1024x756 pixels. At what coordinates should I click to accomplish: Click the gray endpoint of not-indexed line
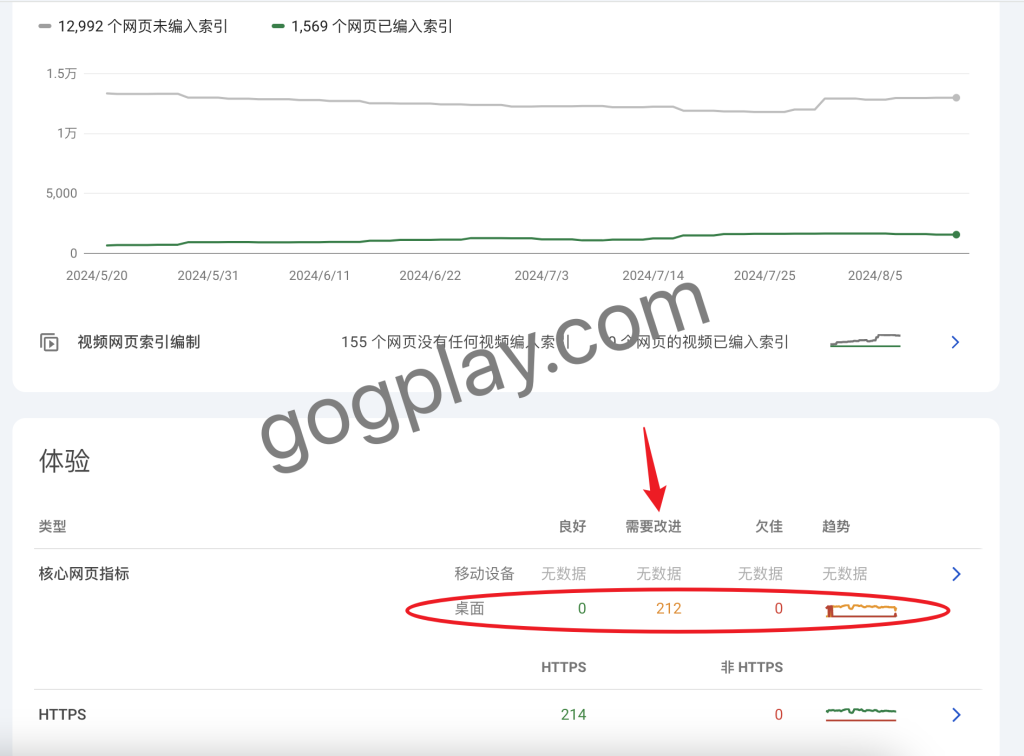(956, 98)
